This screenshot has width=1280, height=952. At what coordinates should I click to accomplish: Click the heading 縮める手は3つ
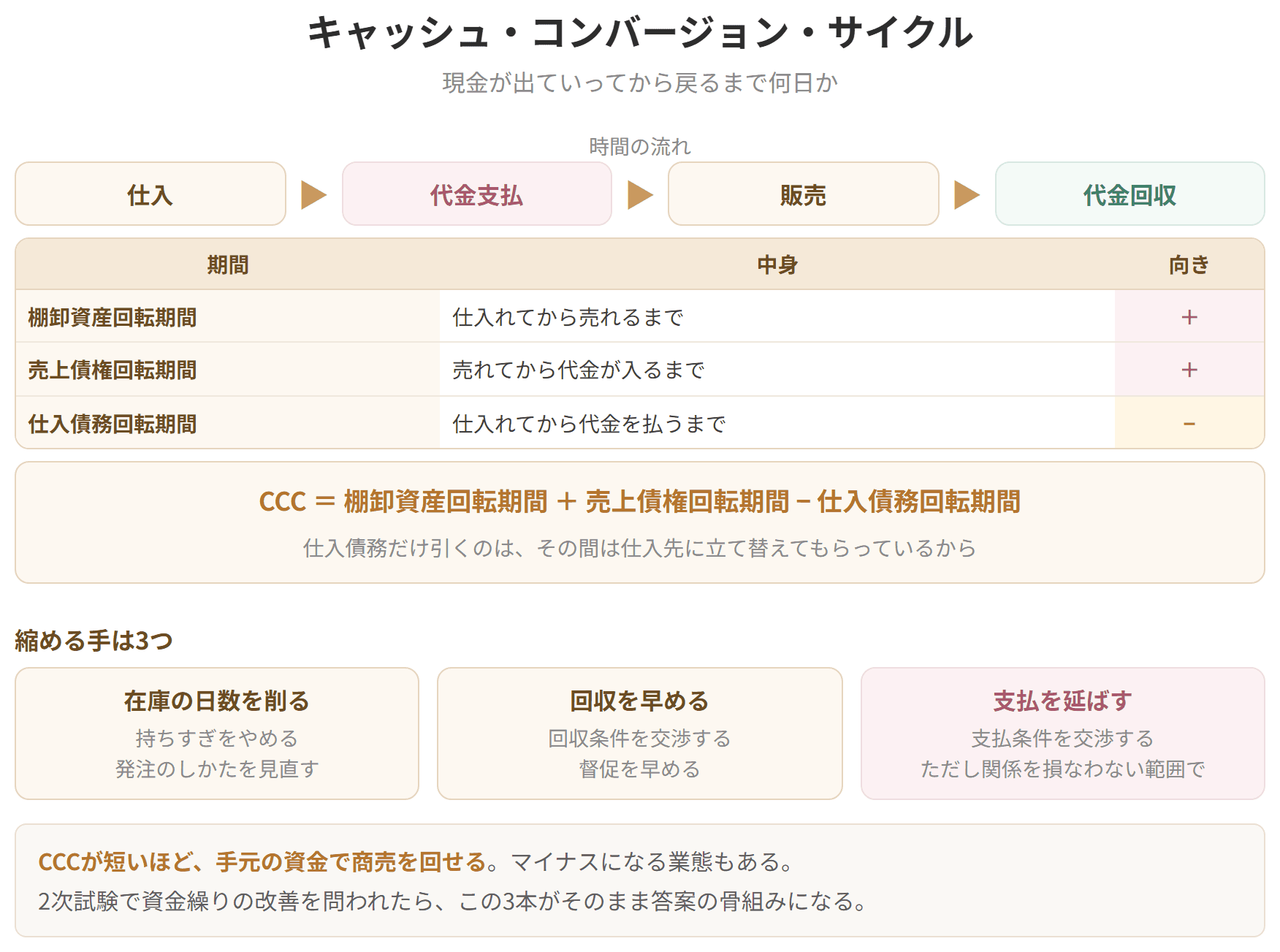pyautogui.click(x=94, y=641)
